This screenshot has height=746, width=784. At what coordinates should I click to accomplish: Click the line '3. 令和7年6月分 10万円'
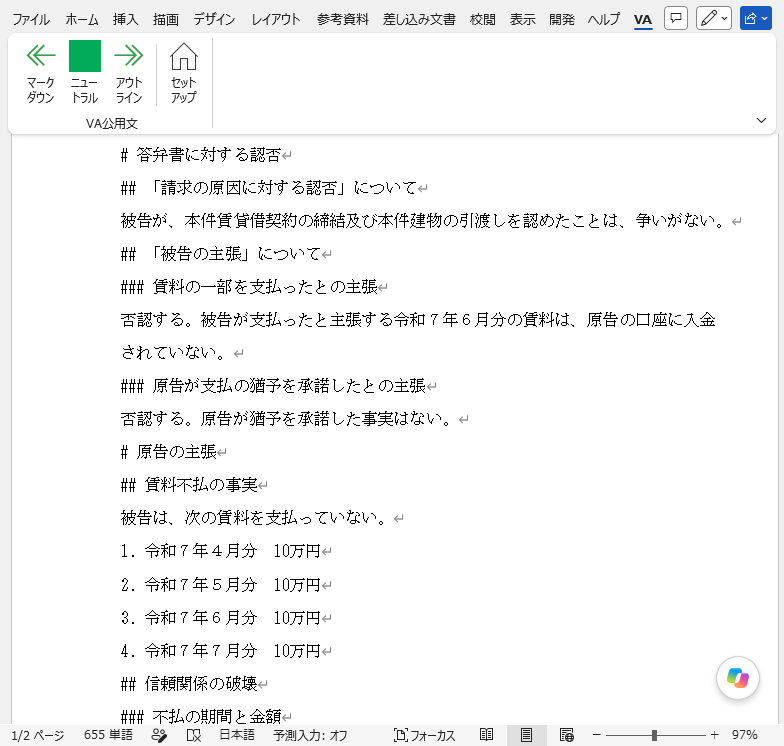[x=220, y=618]
